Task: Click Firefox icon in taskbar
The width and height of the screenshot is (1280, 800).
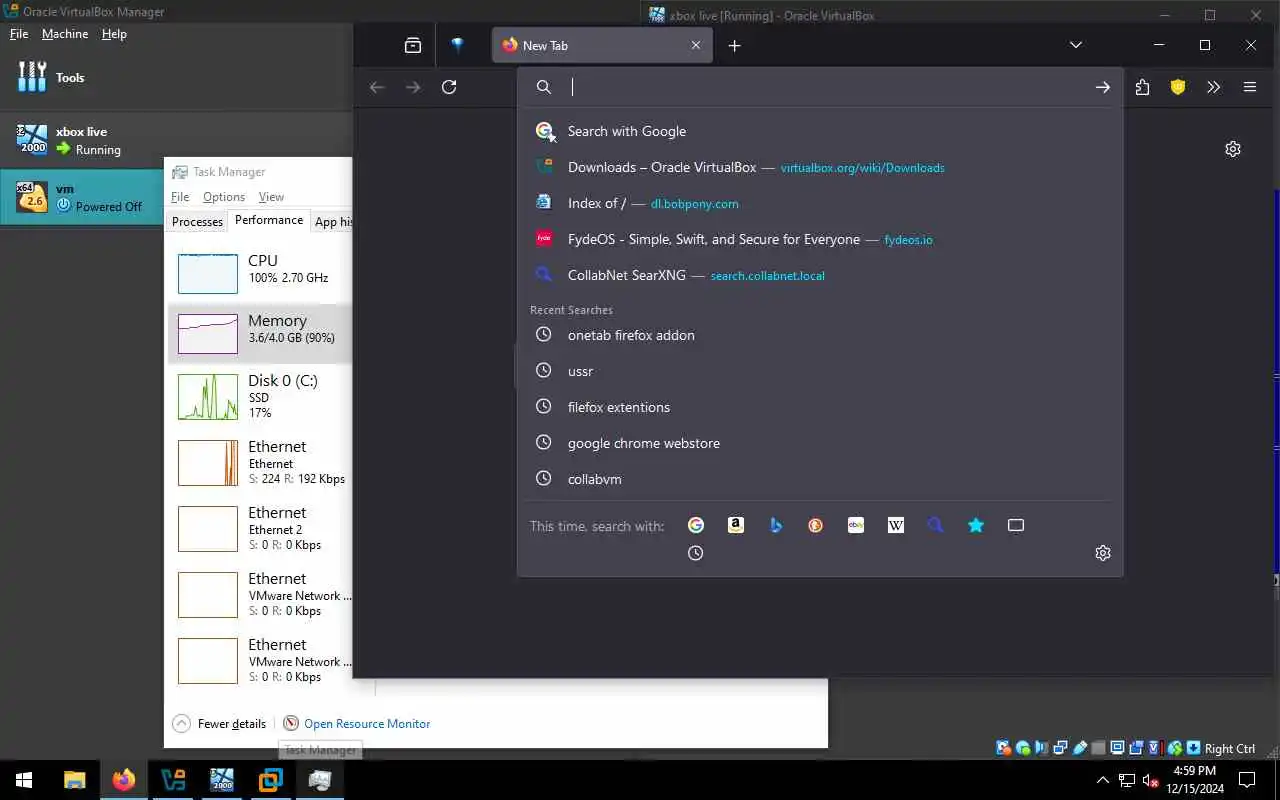Action: pos(123,780)
